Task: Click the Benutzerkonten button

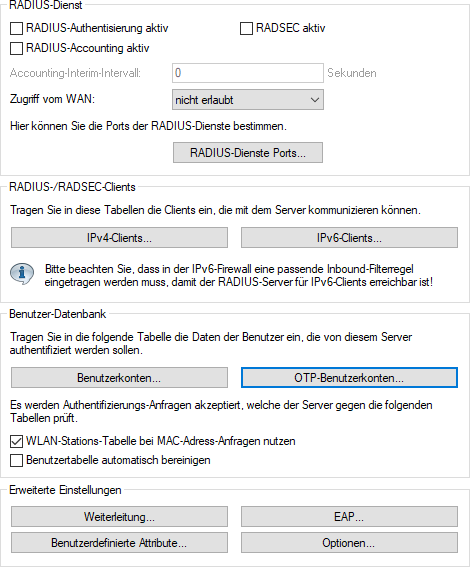Action: coord(119,378)
